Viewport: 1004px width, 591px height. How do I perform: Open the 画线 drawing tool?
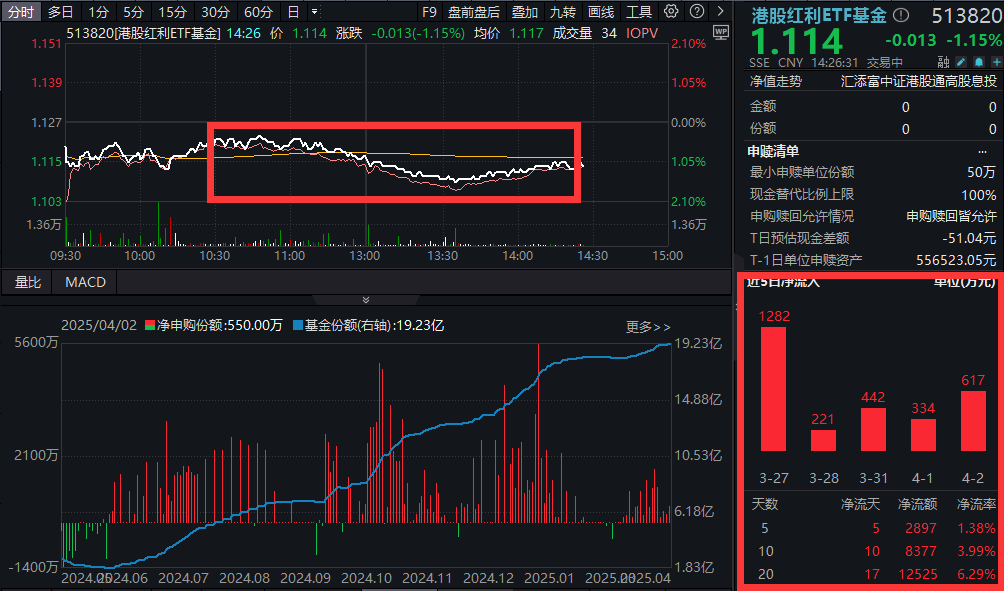click(600, 12)
